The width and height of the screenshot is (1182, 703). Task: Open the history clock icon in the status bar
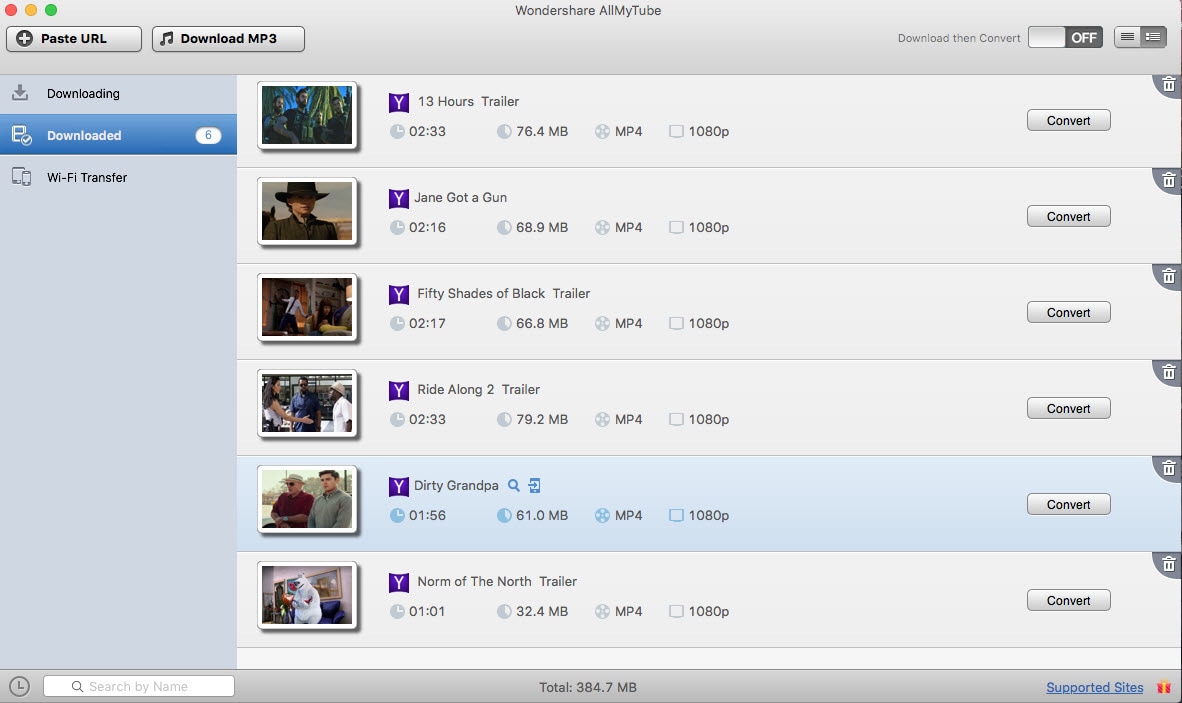click(x=20, y=686)
